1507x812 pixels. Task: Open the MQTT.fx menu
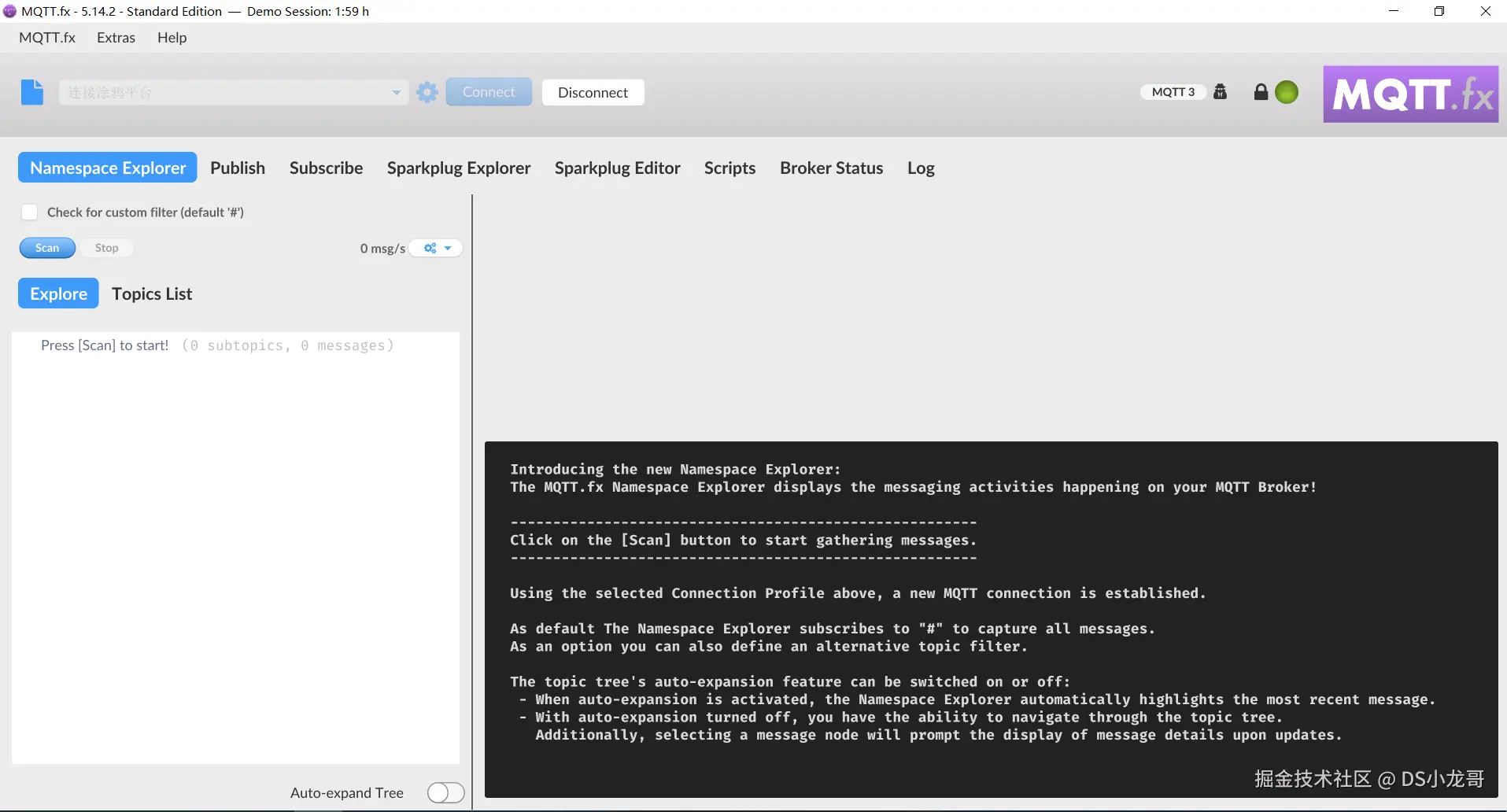pyautogui.click(x=47, y=38)
